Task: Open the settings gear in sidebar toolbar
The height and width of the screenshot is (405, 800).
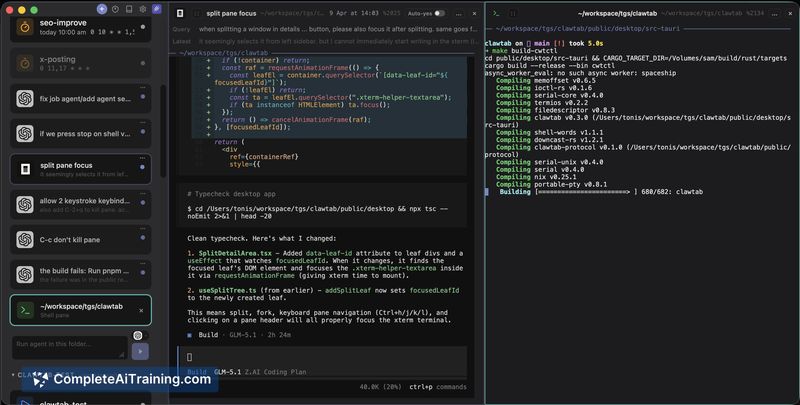Action: pos(143,9)
